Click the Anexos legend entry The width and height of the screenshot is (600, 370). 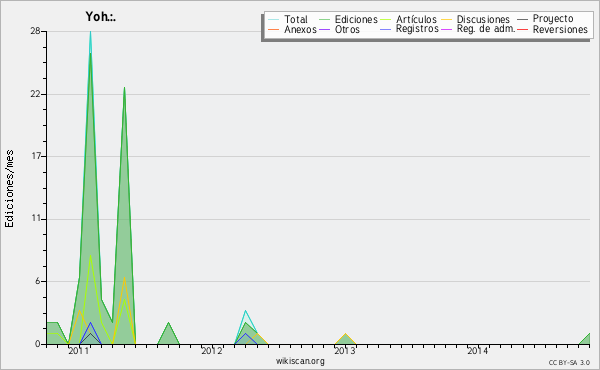(300, 29)
